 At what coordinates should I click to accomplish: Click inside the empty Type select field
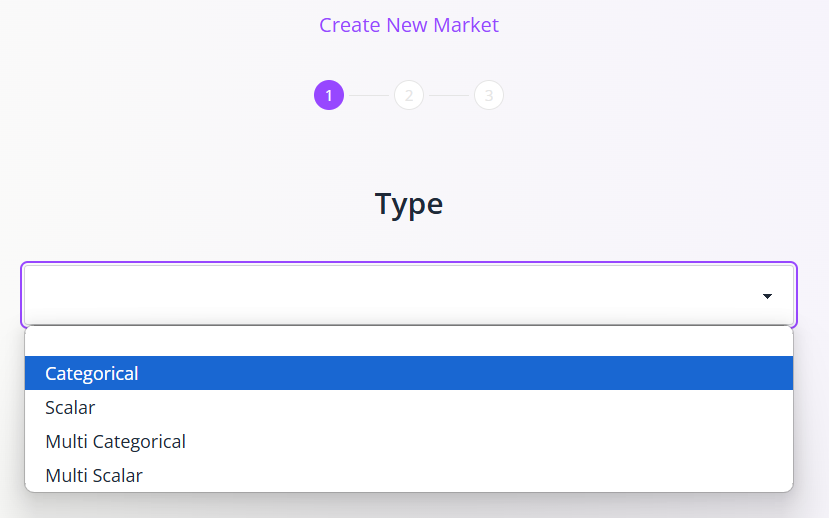(409, 295)
